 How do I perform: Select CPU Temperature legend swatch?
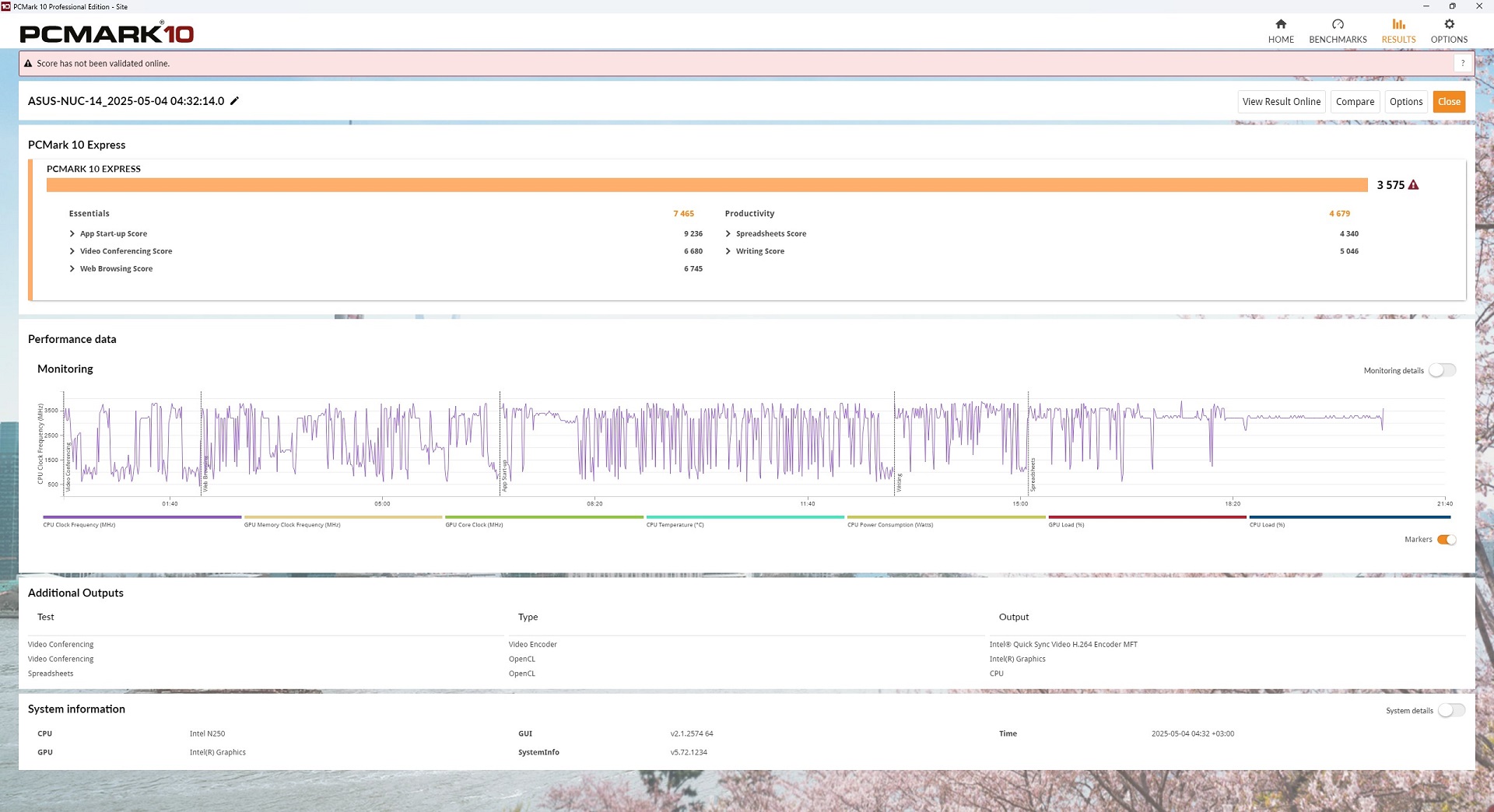click(x=745, y=517)
